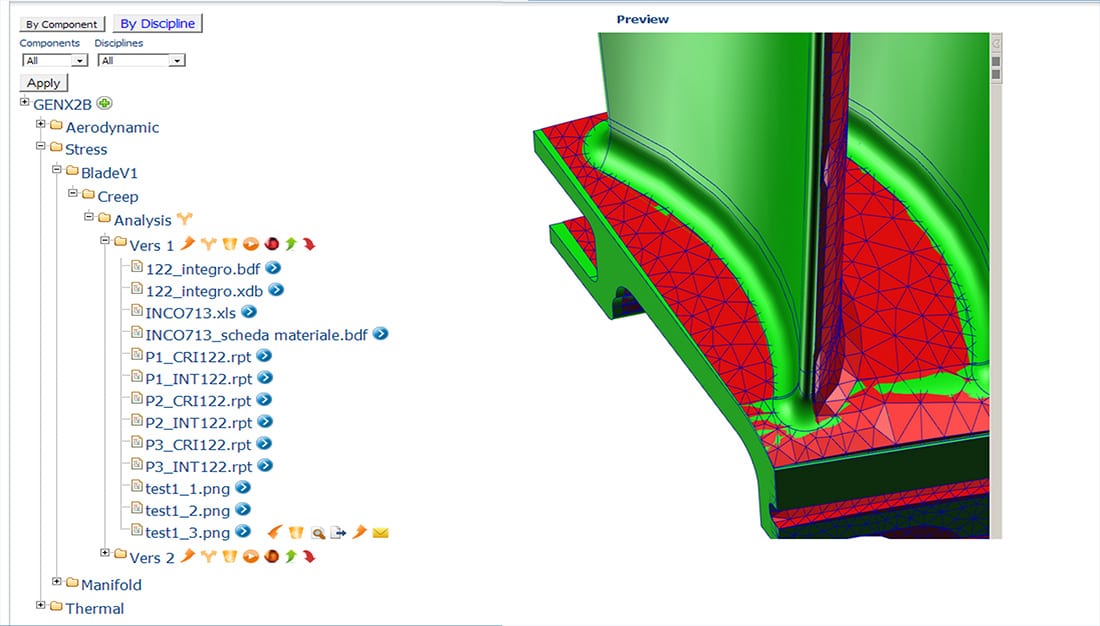The image size is (1100, 626).
Task: Switch to the By Discipline tab
Action: (x=158, y=23)
